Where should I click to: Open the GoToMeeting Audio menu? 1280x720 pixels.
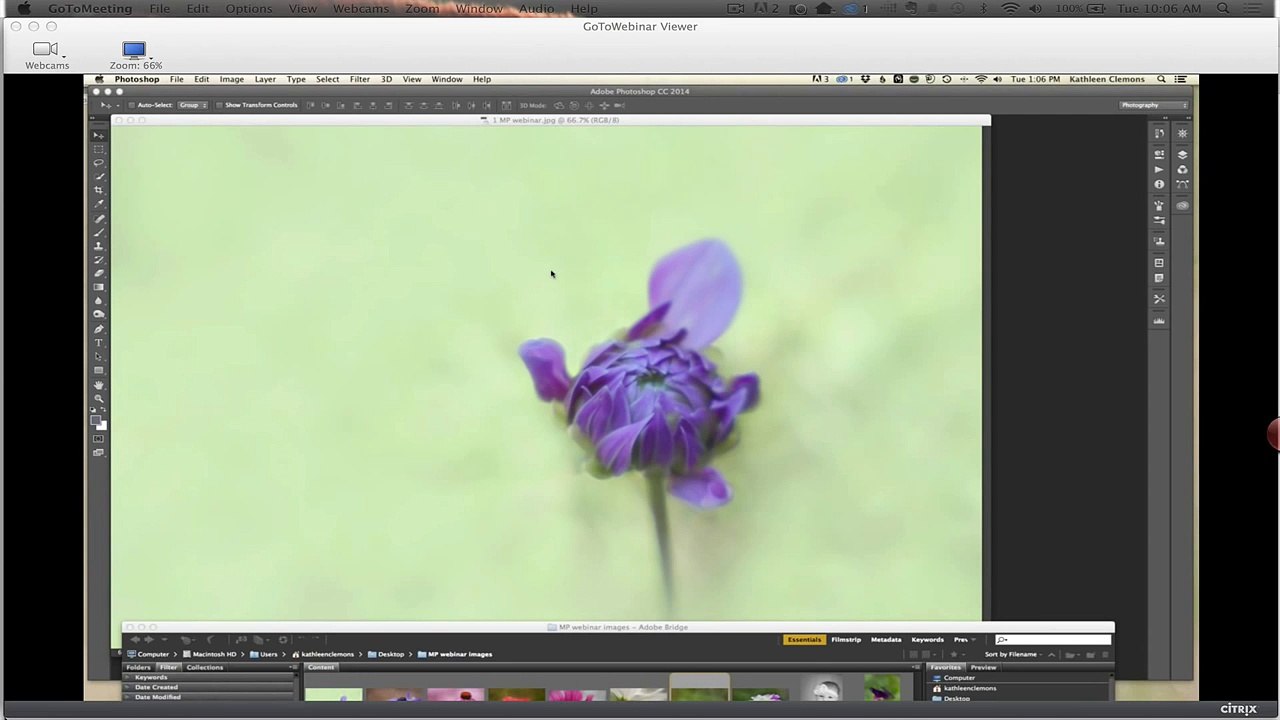point(536,8)
